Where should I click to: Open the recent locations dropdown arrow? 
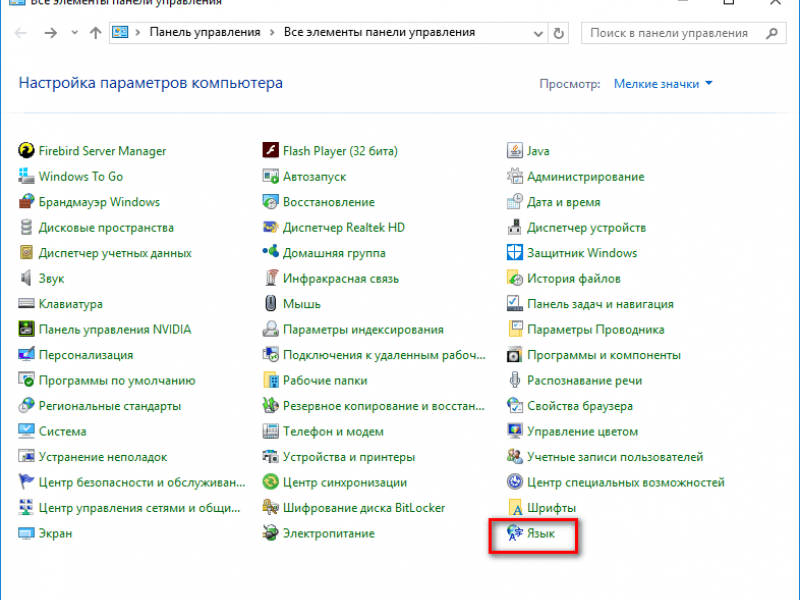[x=74, y=33]
